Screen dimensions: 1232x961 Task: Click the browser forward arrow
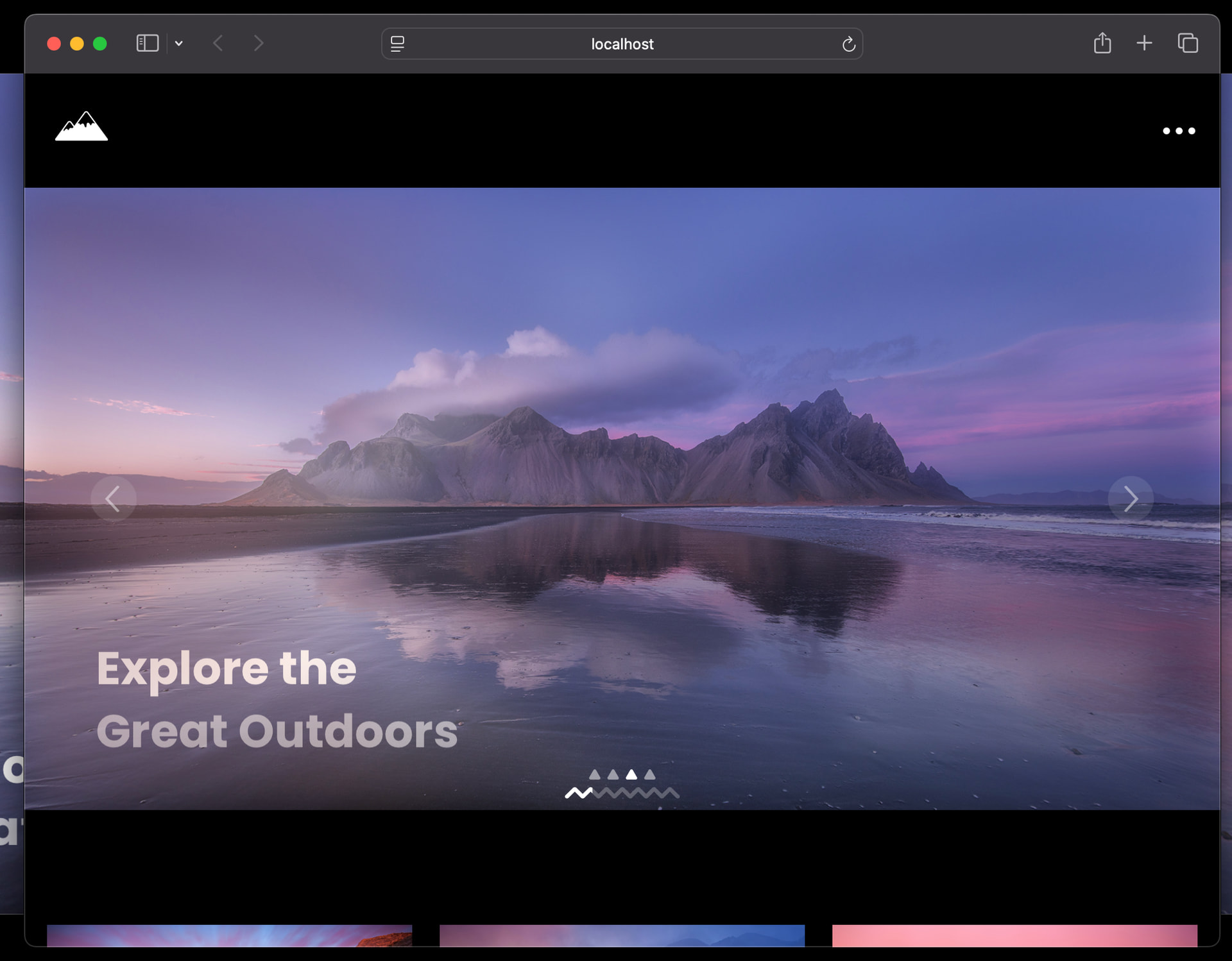(259, 44)
